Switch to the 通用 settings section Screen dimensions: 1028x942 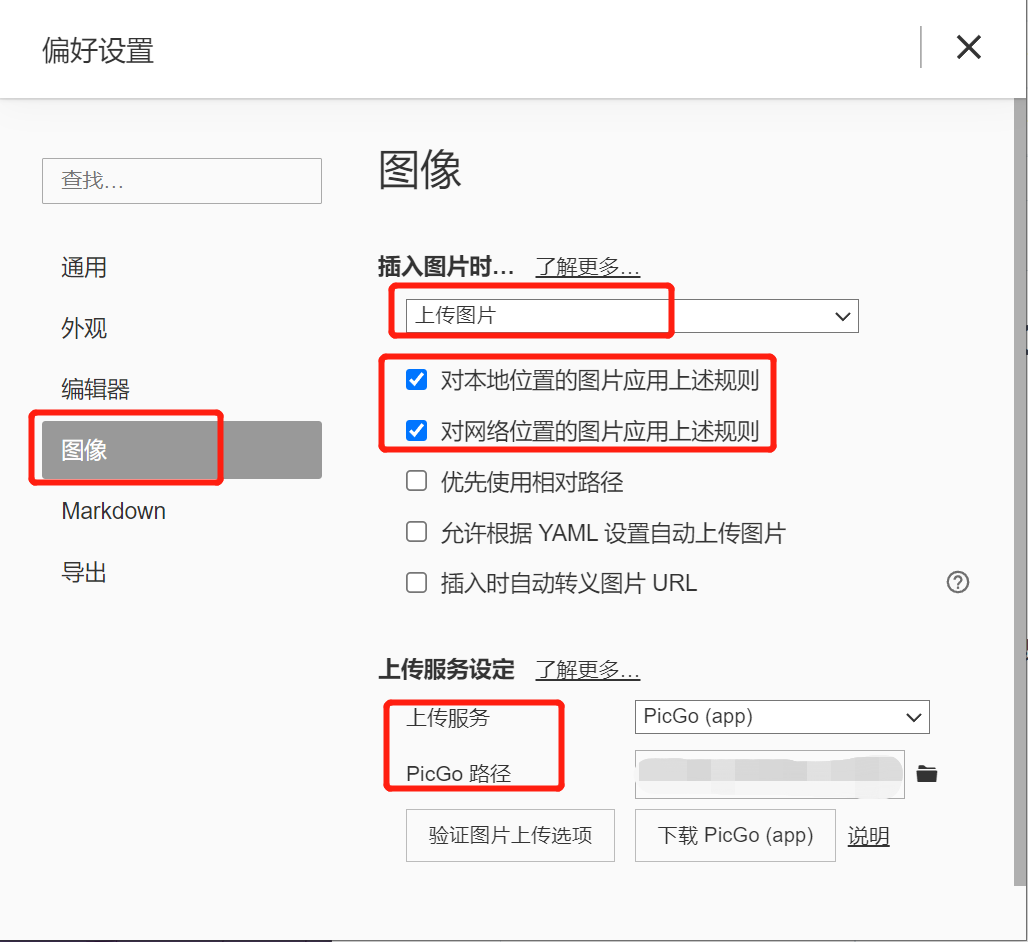pos(84,268)
